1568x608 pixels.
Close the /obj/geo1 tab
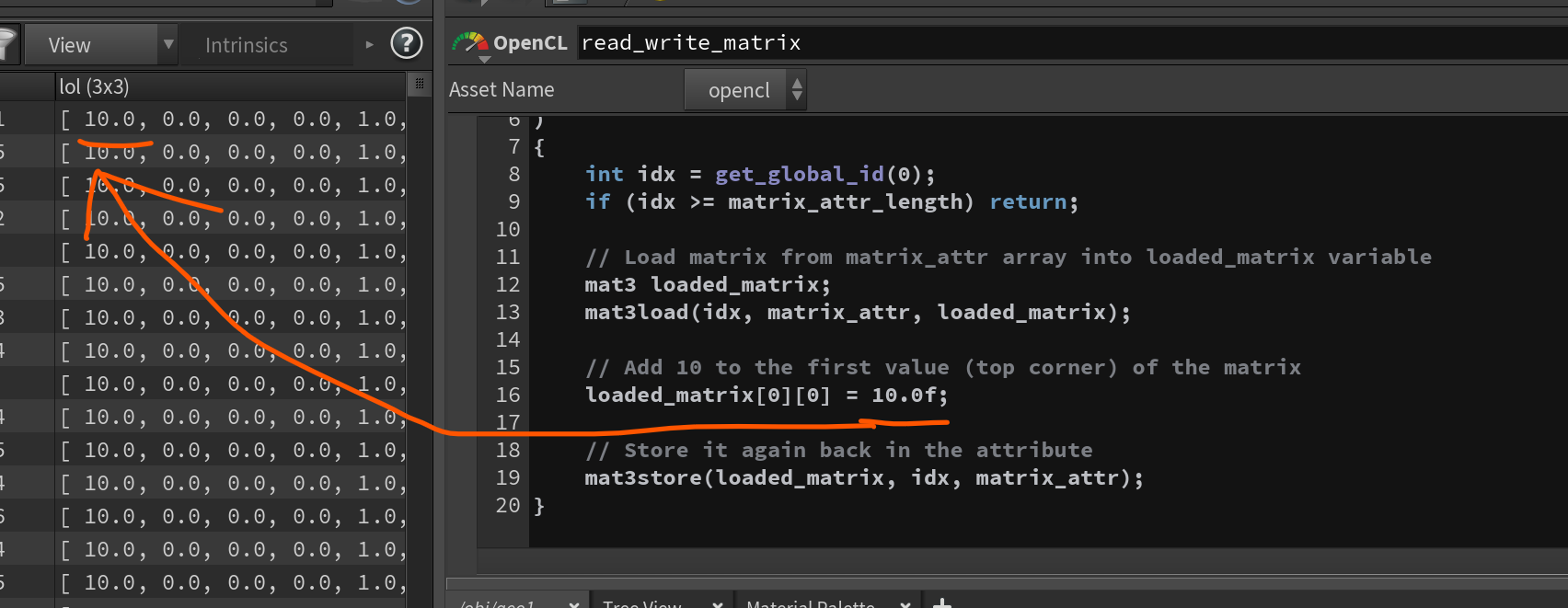click(573, 603)
